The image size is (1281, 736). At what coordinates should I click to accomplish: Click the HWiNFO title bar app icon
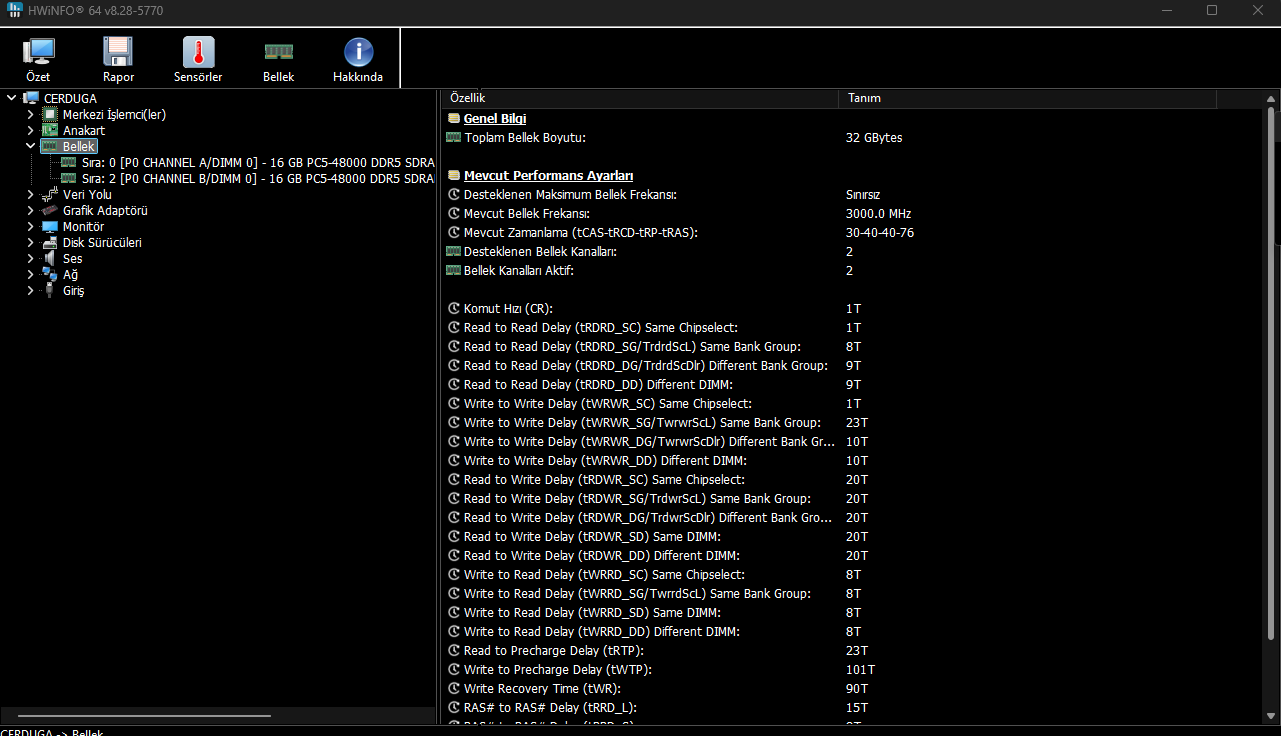coord(14,10)
